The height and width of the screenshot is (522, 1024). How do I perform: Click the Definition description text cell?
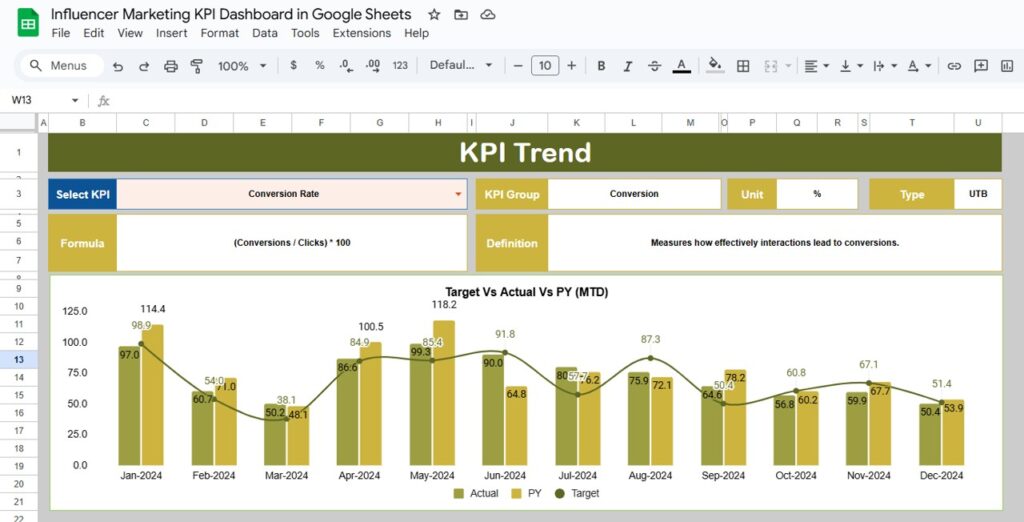pyautogui.click(x=775, y=242)
